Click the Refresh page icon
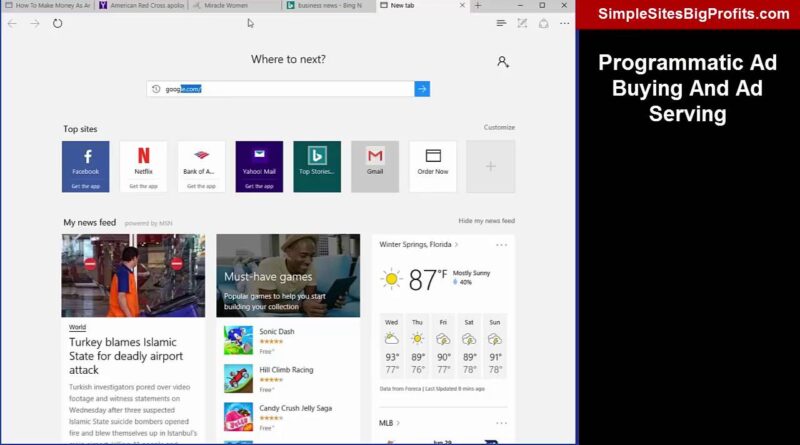 click(x=58, y=23)
